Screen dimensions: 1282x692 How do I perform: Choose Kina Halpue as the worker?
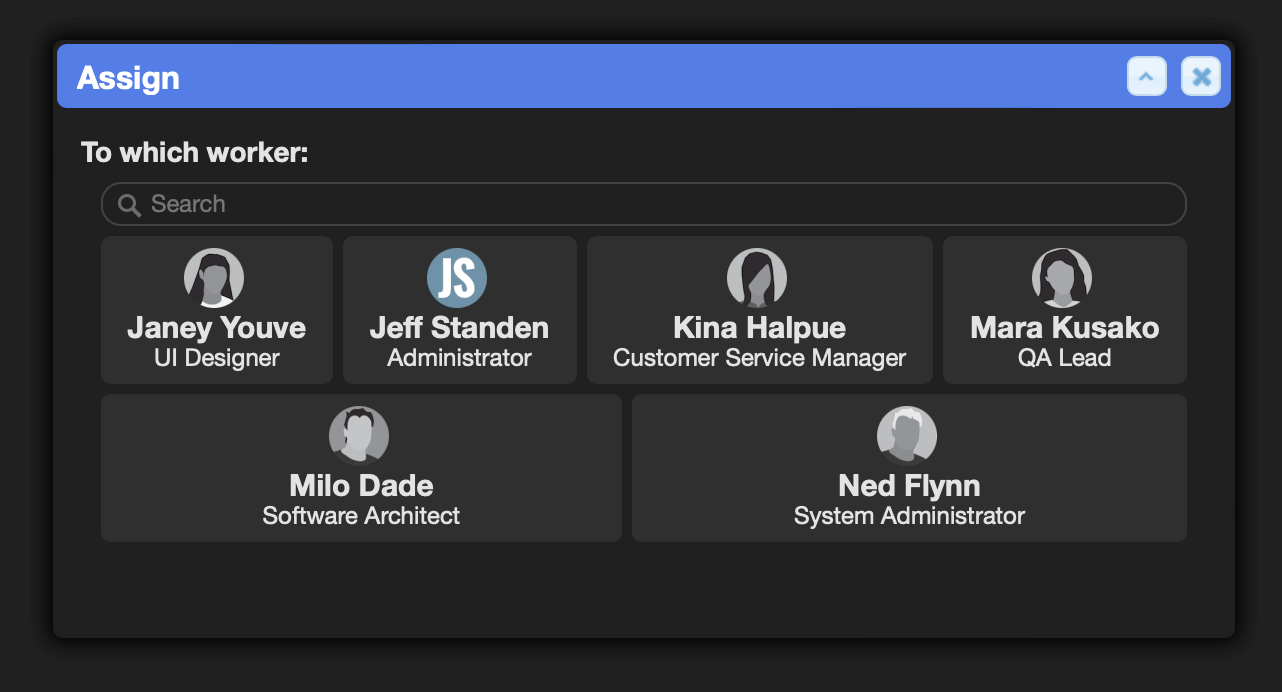click(760, 328)
